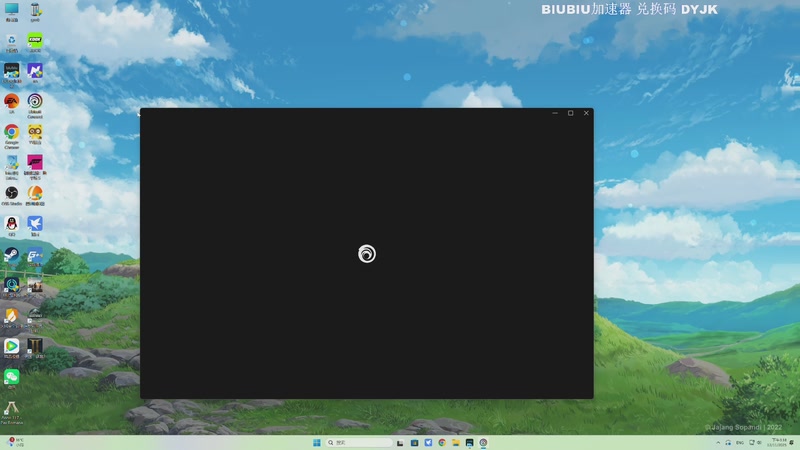This screenshot has height=450, width=800.
Task: Open the ENG input language indicator
Action: click(740, 442)
